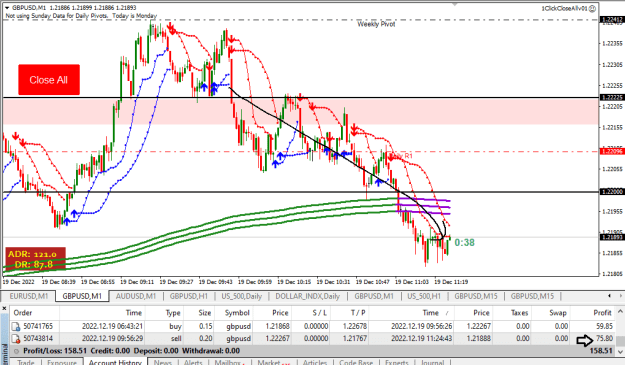Click open time 2022.12.19 06:43:21
The height and width of the screenshot is (365, 625).
click(112, 326)
